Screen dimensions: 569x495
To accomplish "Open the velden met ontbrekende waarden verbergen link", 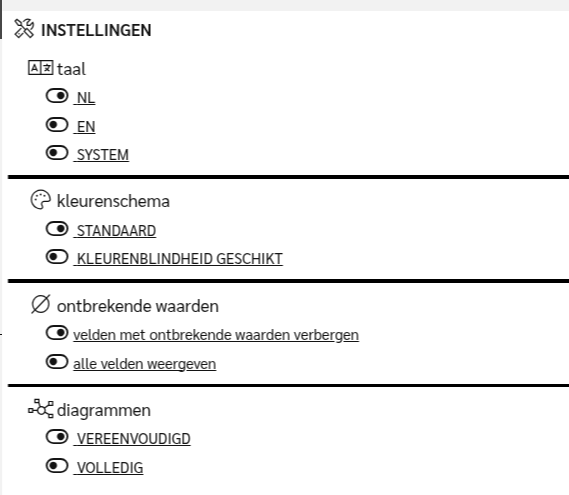I will click(216, 335).
